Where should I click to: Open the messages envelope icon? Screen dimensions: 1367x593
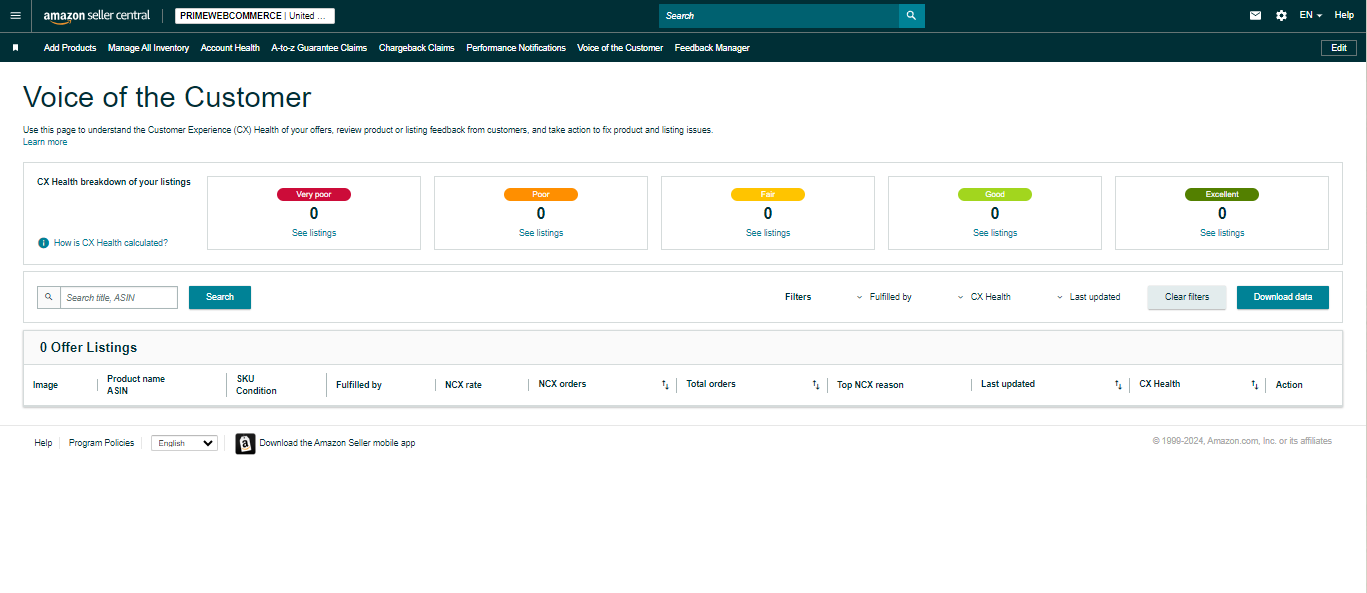(x=1256, y=16)
